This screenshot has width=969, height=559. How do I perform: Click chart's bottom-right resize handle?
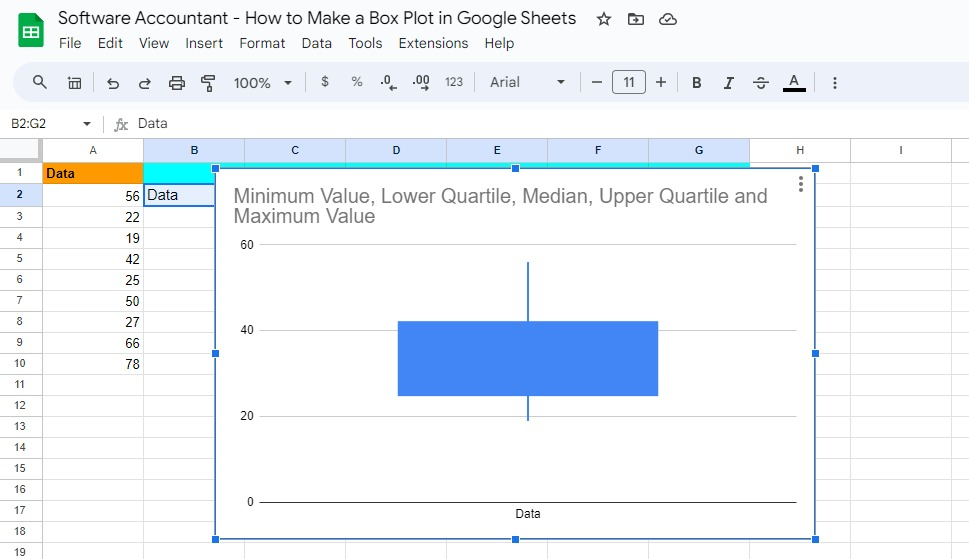click(x=815, y=539)
